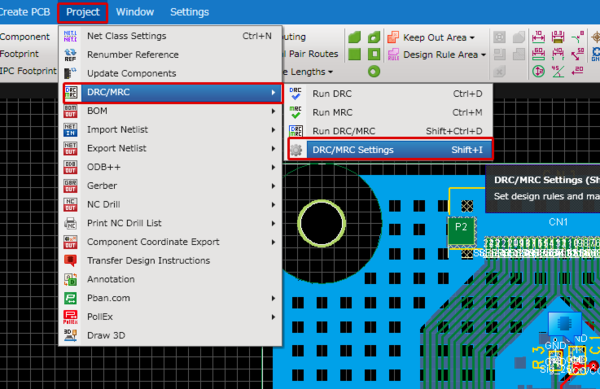The height and width of the screenshot is (389, 600).
Task: Expand the ODB++ submenu arrow
Action: tap(273, 167)
